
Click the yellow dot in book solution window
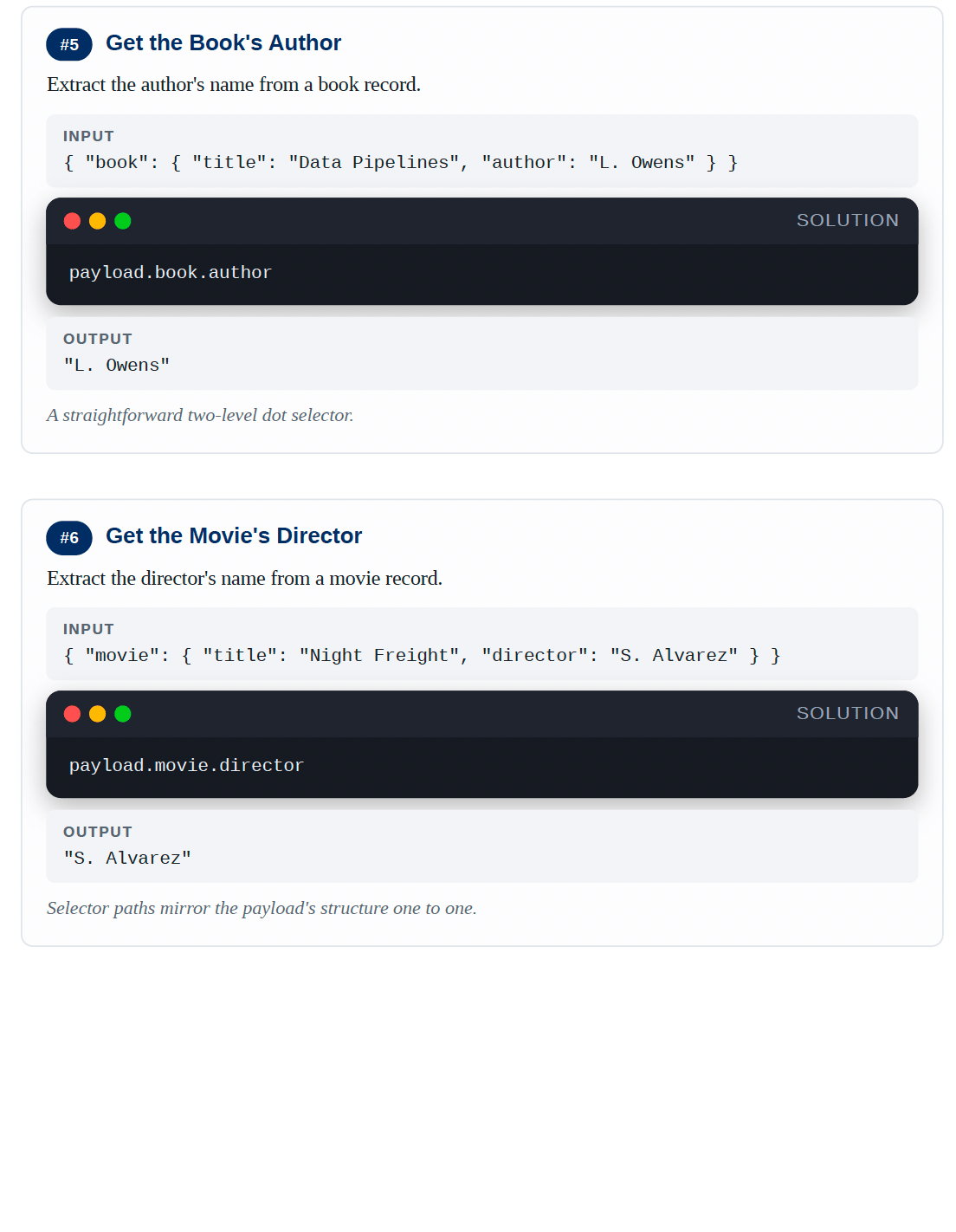(x=98, y=221)
